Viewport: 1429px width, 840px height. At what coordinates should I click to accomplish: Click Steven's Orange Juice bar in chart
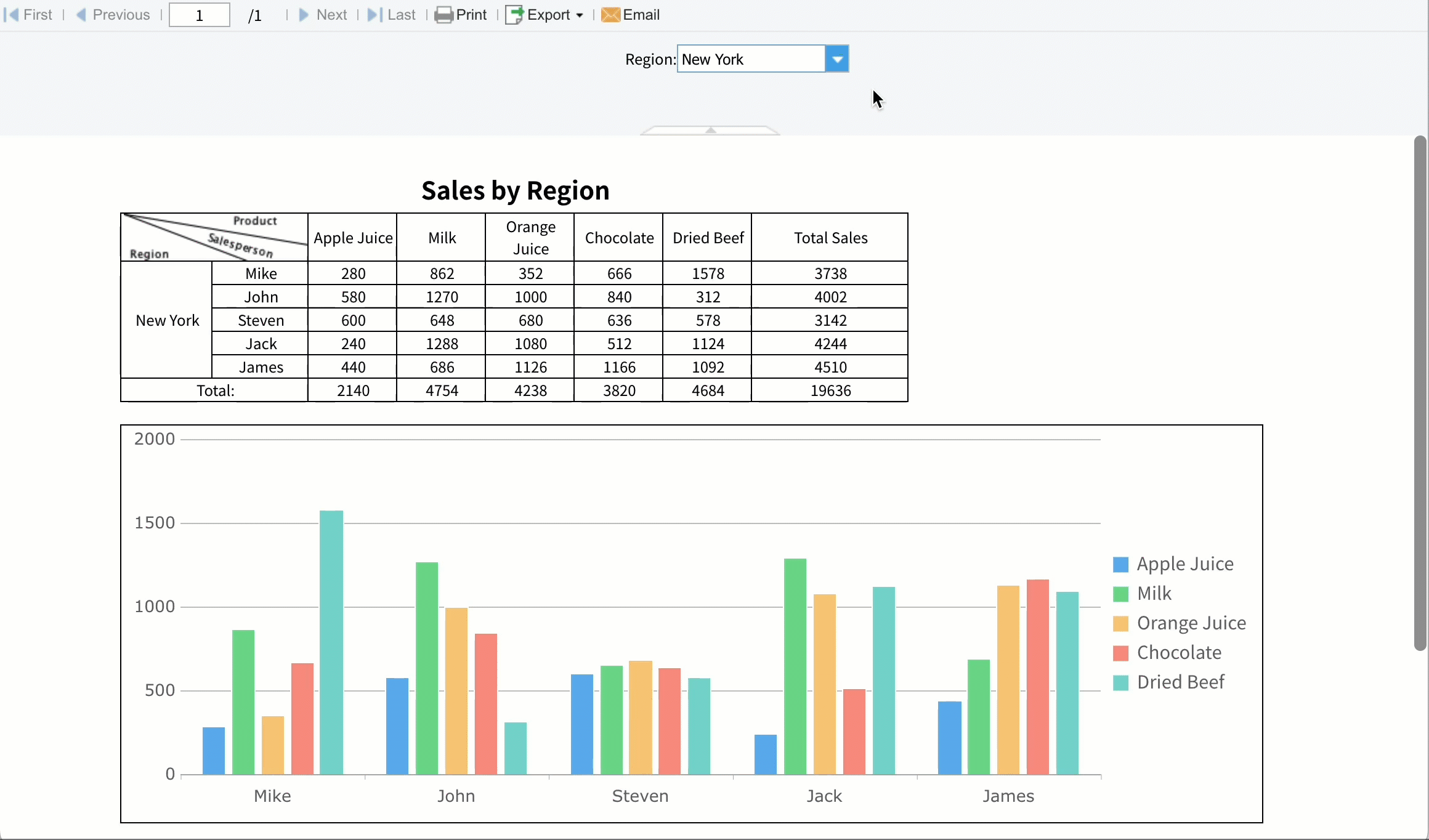(x=641, y=717)
